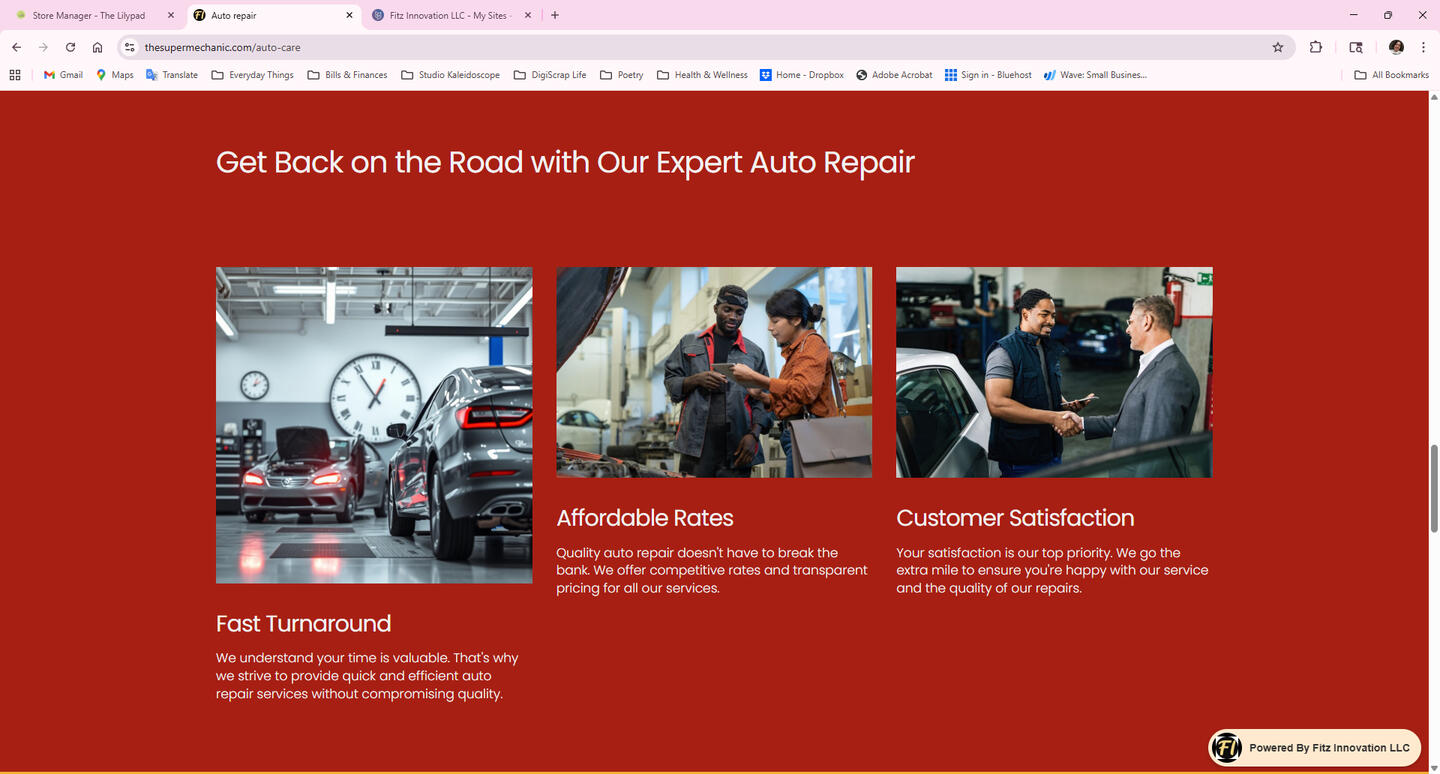
Task: Switch to Store Manager - The Lilypad tab
Action: 88,16
